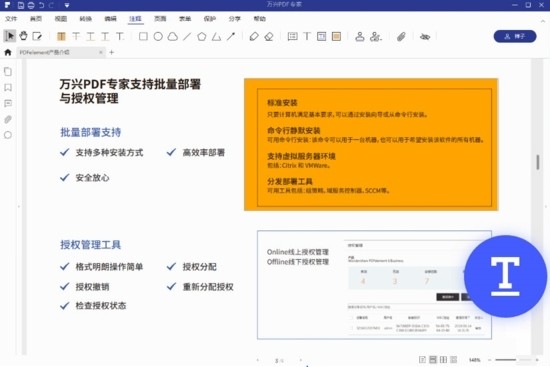
Task: Click the large blue text T button
Action: click(505, 276)
